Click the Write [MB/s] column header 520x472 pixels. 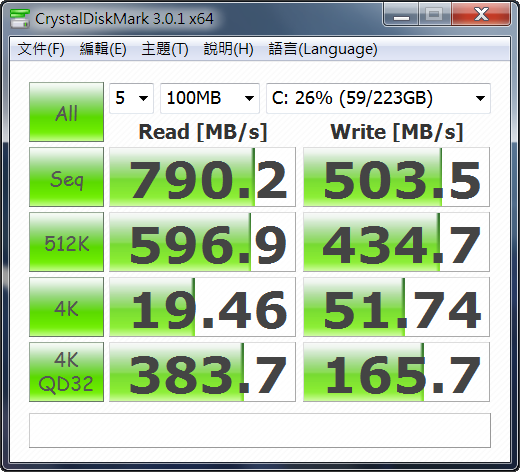[x=397, y=132]
